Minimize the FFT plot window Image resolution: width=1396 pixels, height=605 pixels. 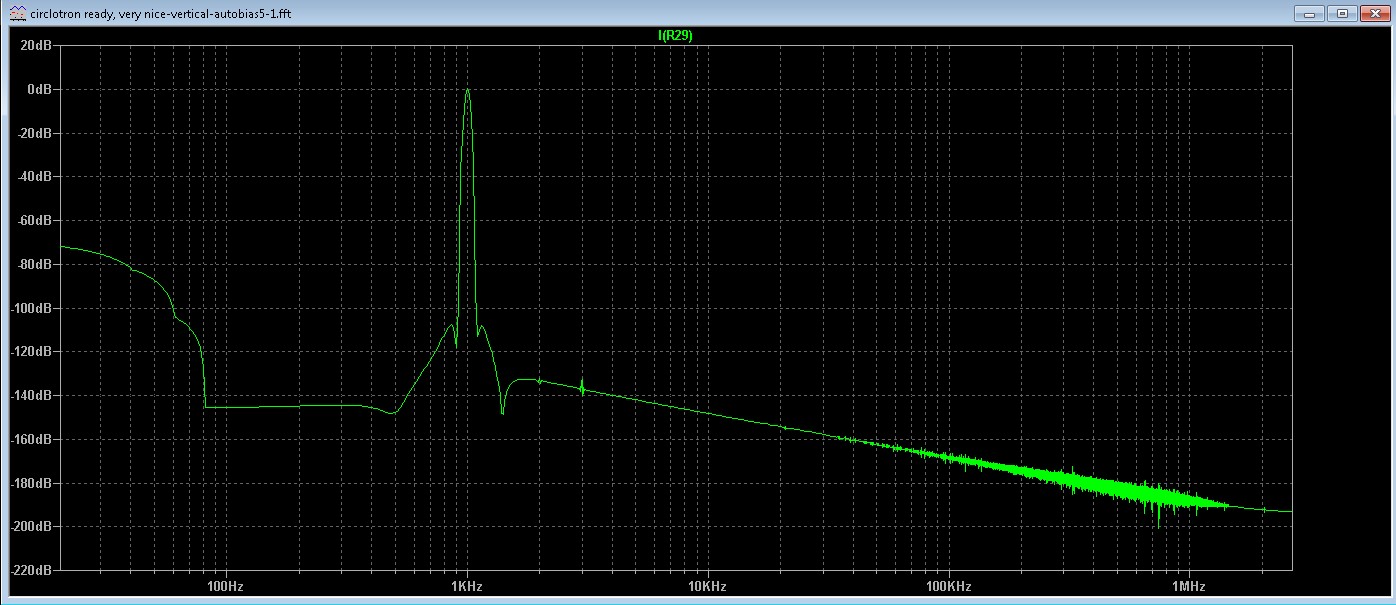(1310, 14)
